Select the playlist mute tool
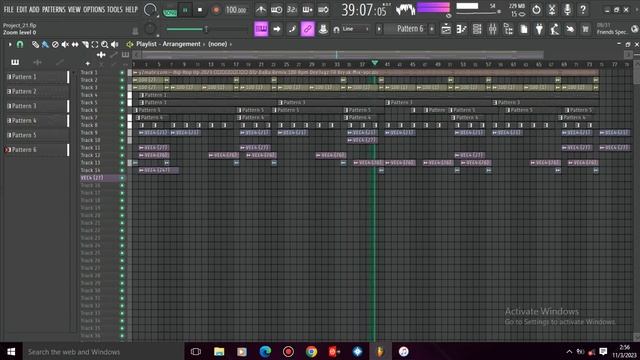This screenshot has width=640, height=360. click(x=65, y=44)
